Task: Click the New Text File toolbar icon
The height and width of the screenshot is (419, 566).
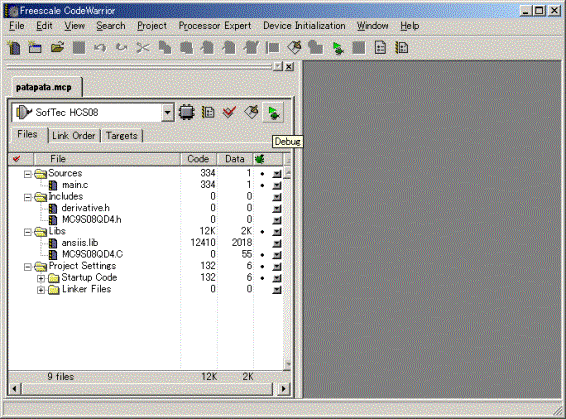Action: click(14, 48)
